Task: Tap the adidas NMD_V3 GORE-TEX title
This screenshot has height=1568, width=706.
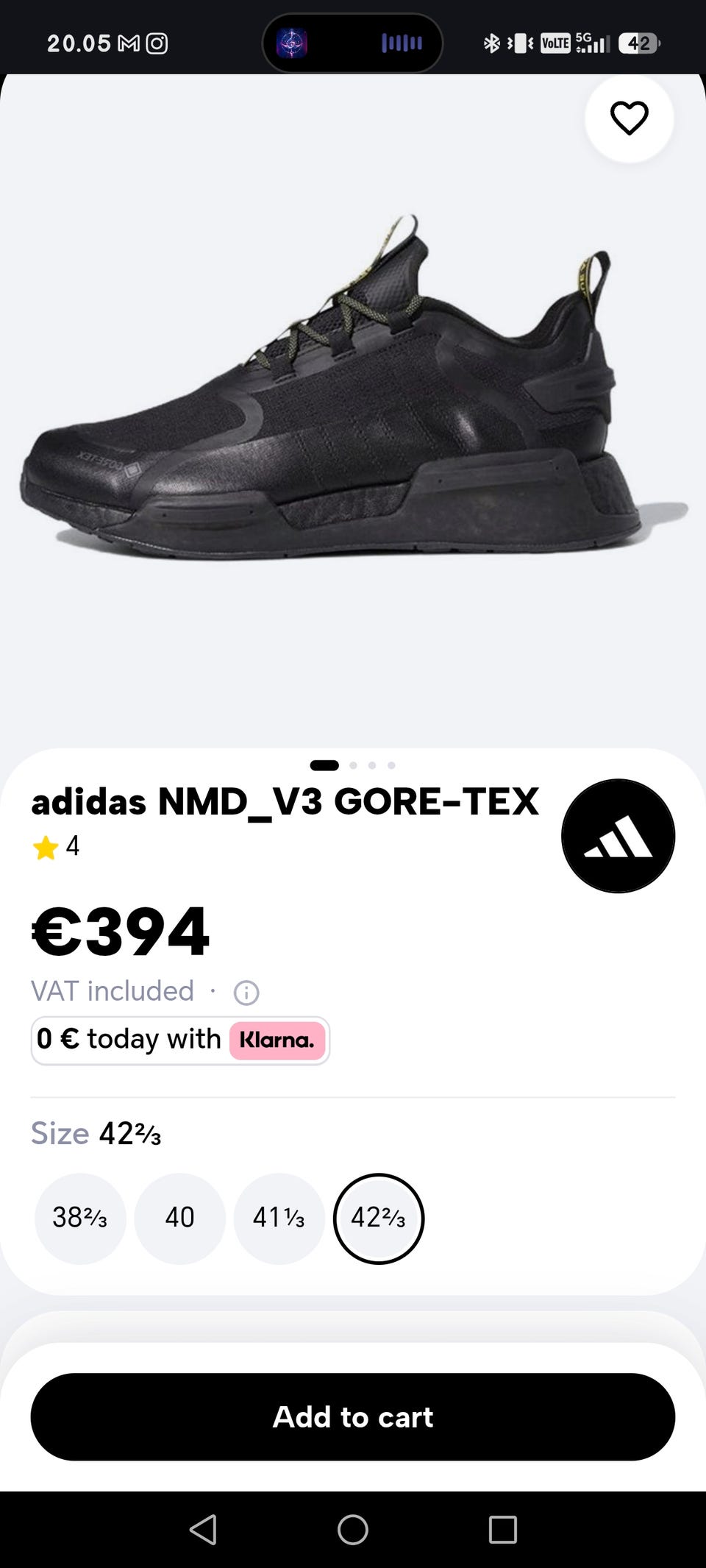Action: pyautogui.click(x=285, y=802)
